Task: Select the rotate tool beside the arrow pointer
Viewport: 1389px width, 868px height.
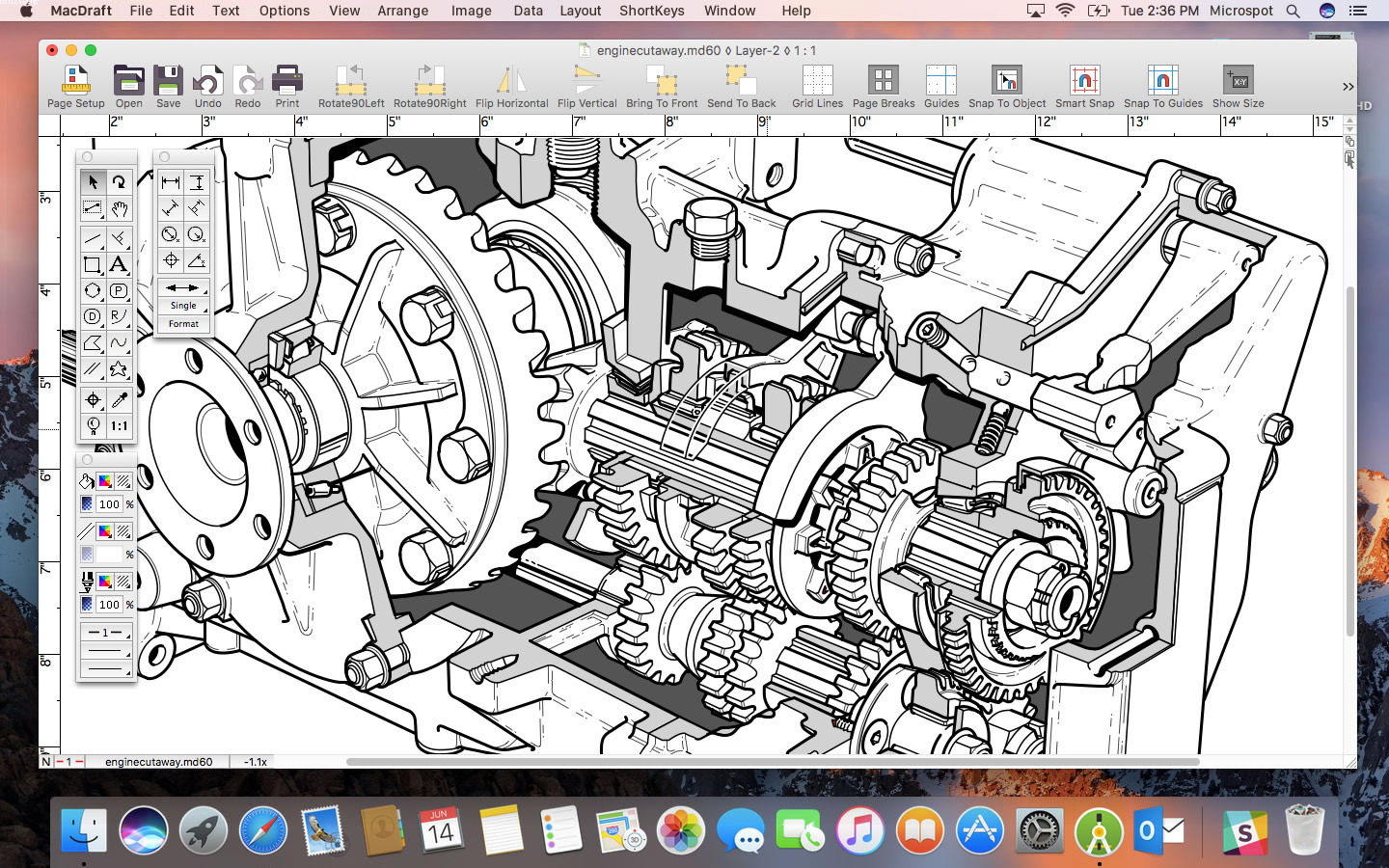Action: point(119,181)
